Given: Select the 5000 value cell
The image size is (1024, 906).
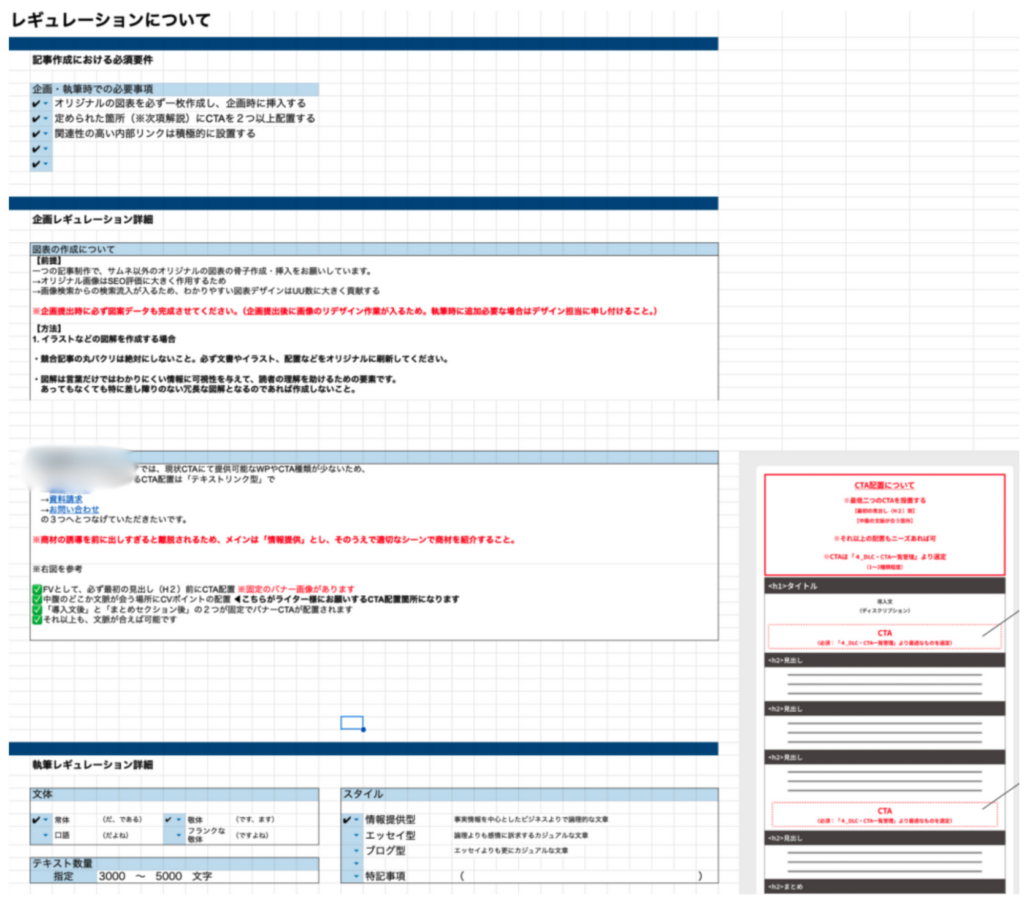Looking at the screenshot, I should click(x=168, y=876).
